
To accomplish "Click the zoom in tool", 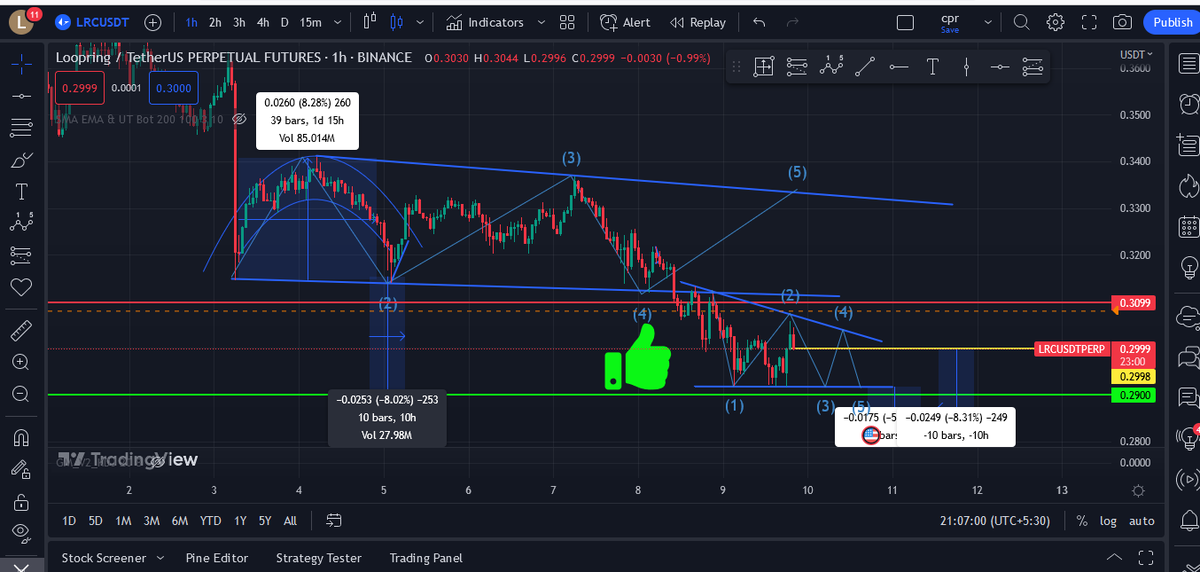I will tap(20, 362).
